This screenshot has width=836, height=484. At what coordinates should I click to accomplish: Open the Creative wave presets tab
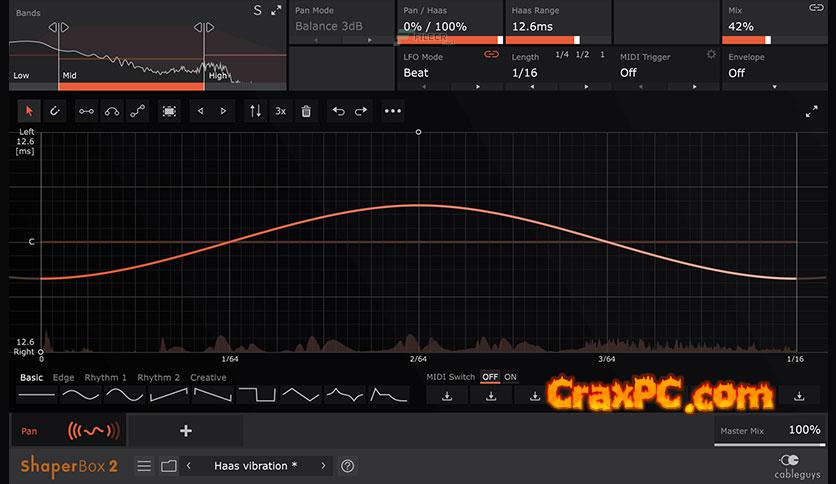[208, 378]
